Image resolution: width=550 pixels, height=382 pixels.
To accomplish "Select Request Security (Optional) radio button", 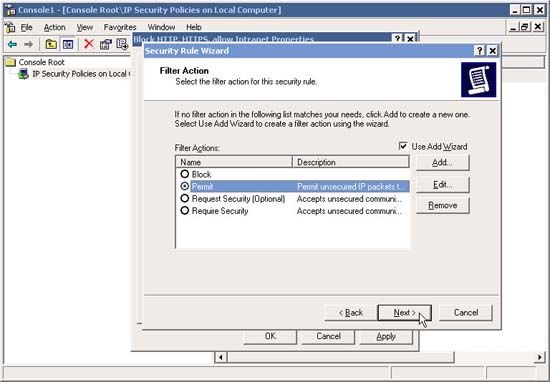I will click(185, 198).
